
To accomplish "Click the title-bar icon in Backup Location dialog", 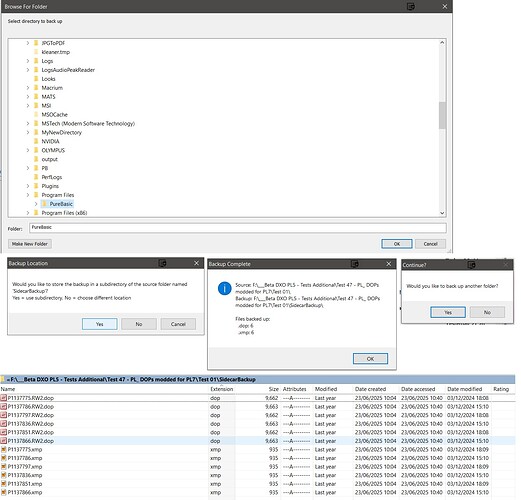I will [x=162, y=263].
